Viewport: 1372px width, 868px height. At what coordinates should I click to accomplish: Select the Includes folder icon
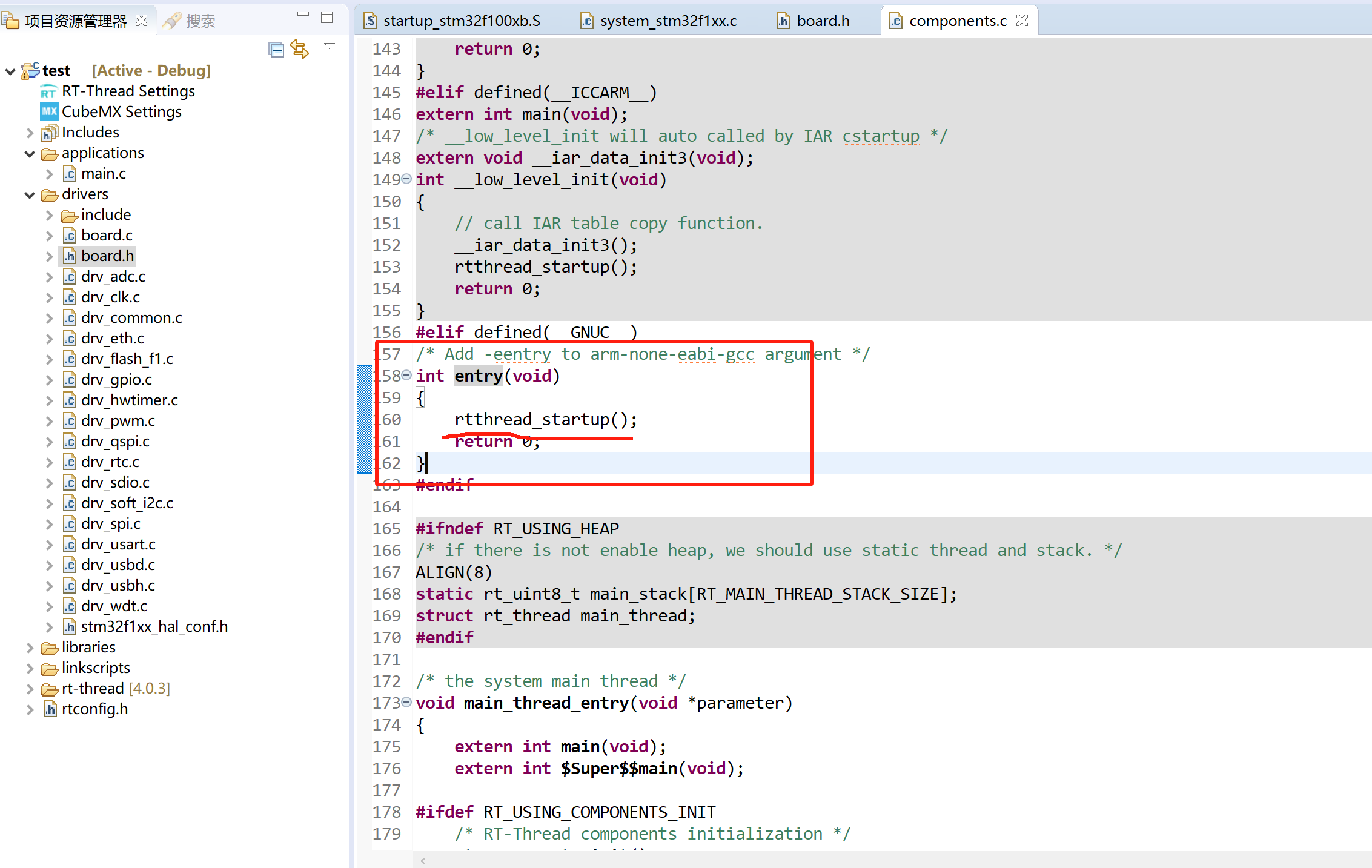[x=49, y=133]
